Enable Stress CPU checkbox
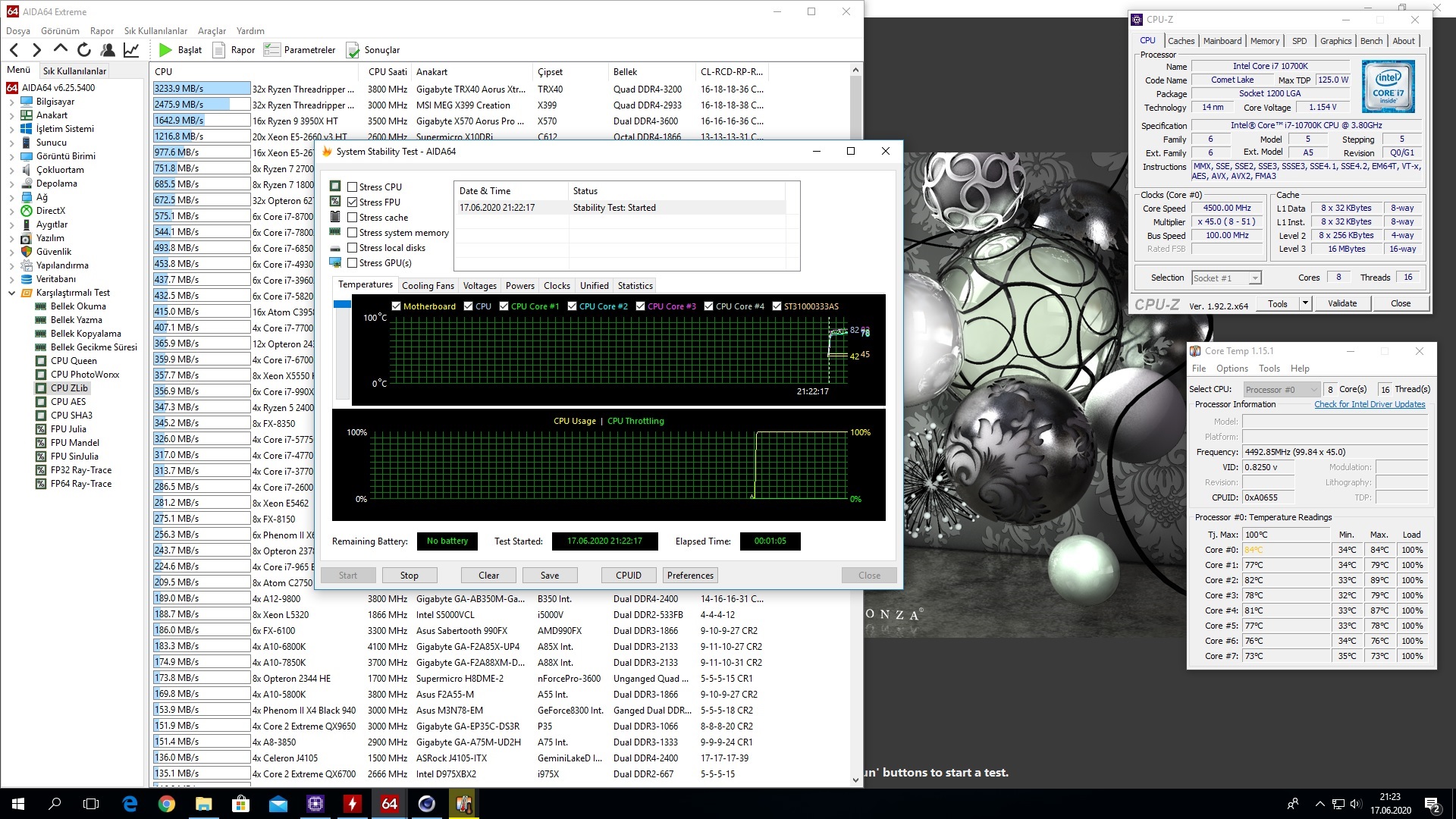The width and height of the screenshot is (1456, 819). (353, 187)
